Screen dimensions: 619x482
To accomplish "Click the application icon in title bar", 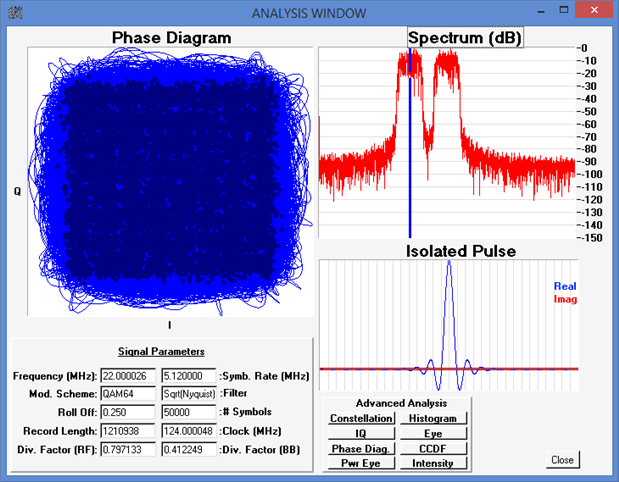I will coord(13,11).
